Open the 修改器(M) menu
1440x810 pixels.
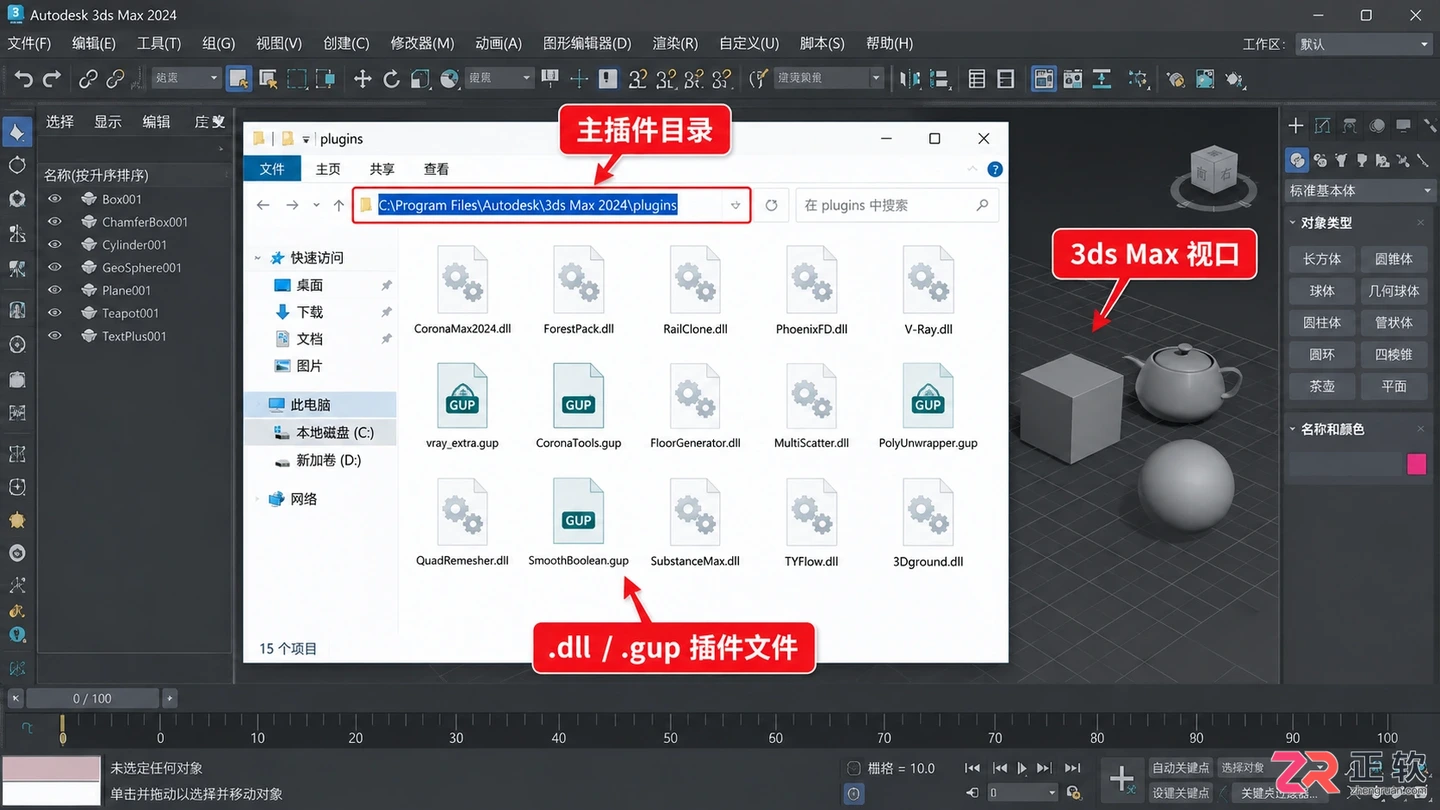pos(422,43)
